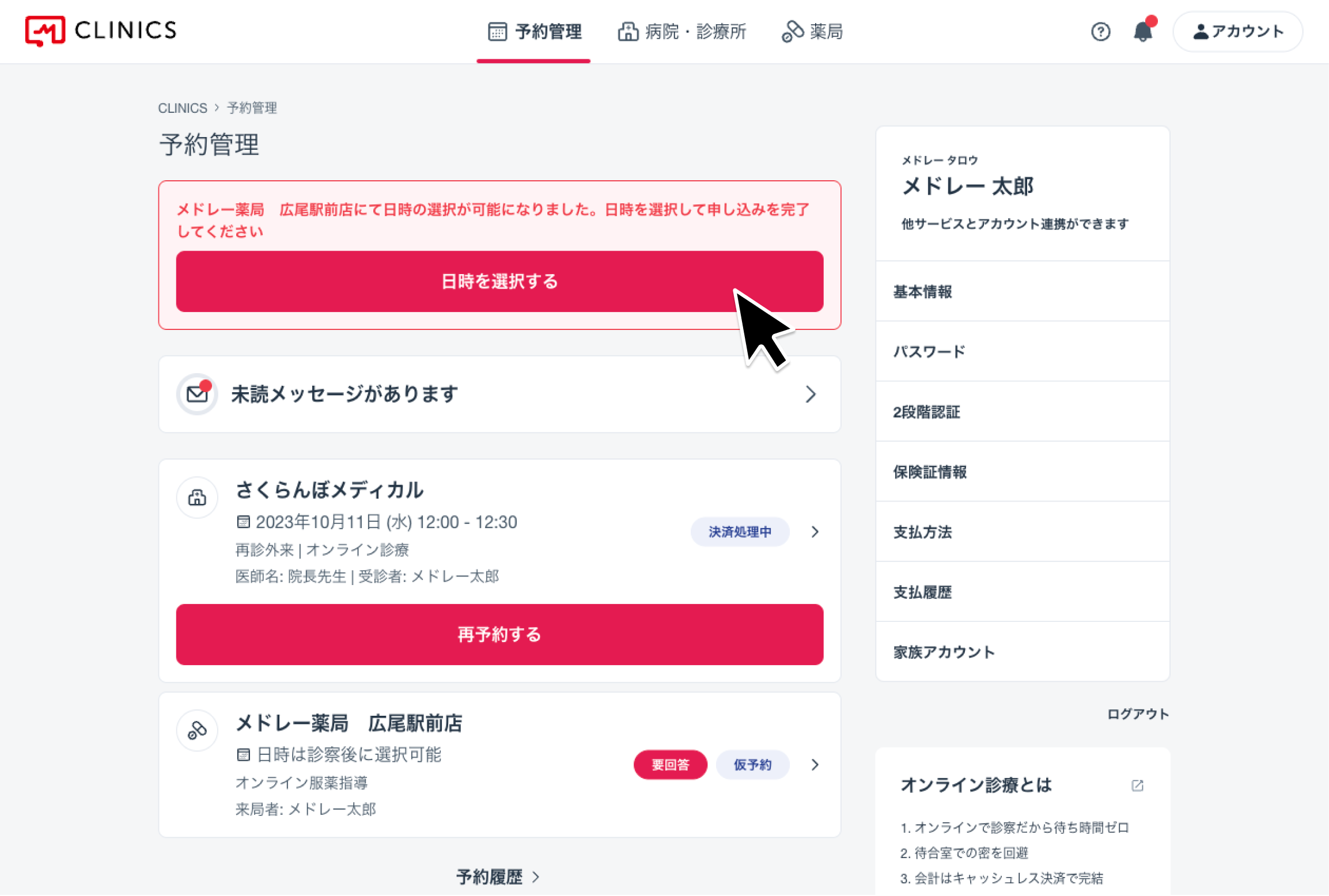The width and height of the screenshot is (1329, 896).
Task: Click the メドレー 太郎 account name
Action: 967,187
